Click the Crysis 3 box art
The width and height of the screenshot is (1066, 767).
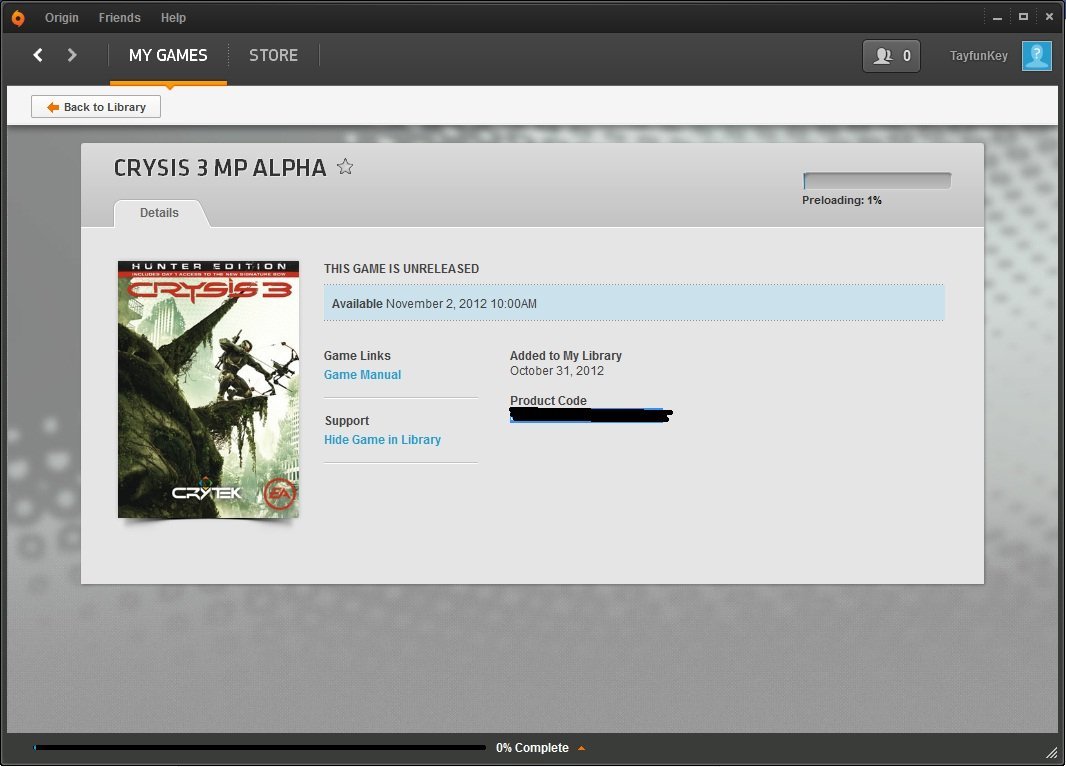point(208,390)
